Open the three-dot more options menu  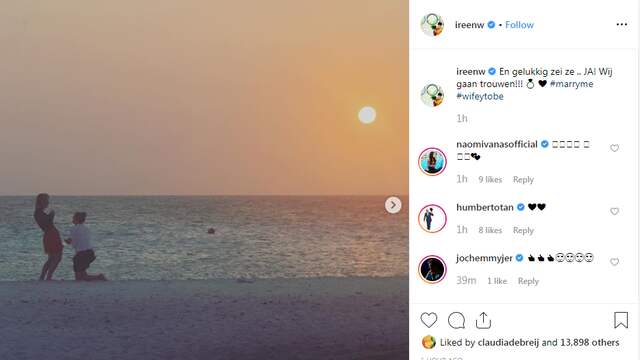(x=622, y=24)
